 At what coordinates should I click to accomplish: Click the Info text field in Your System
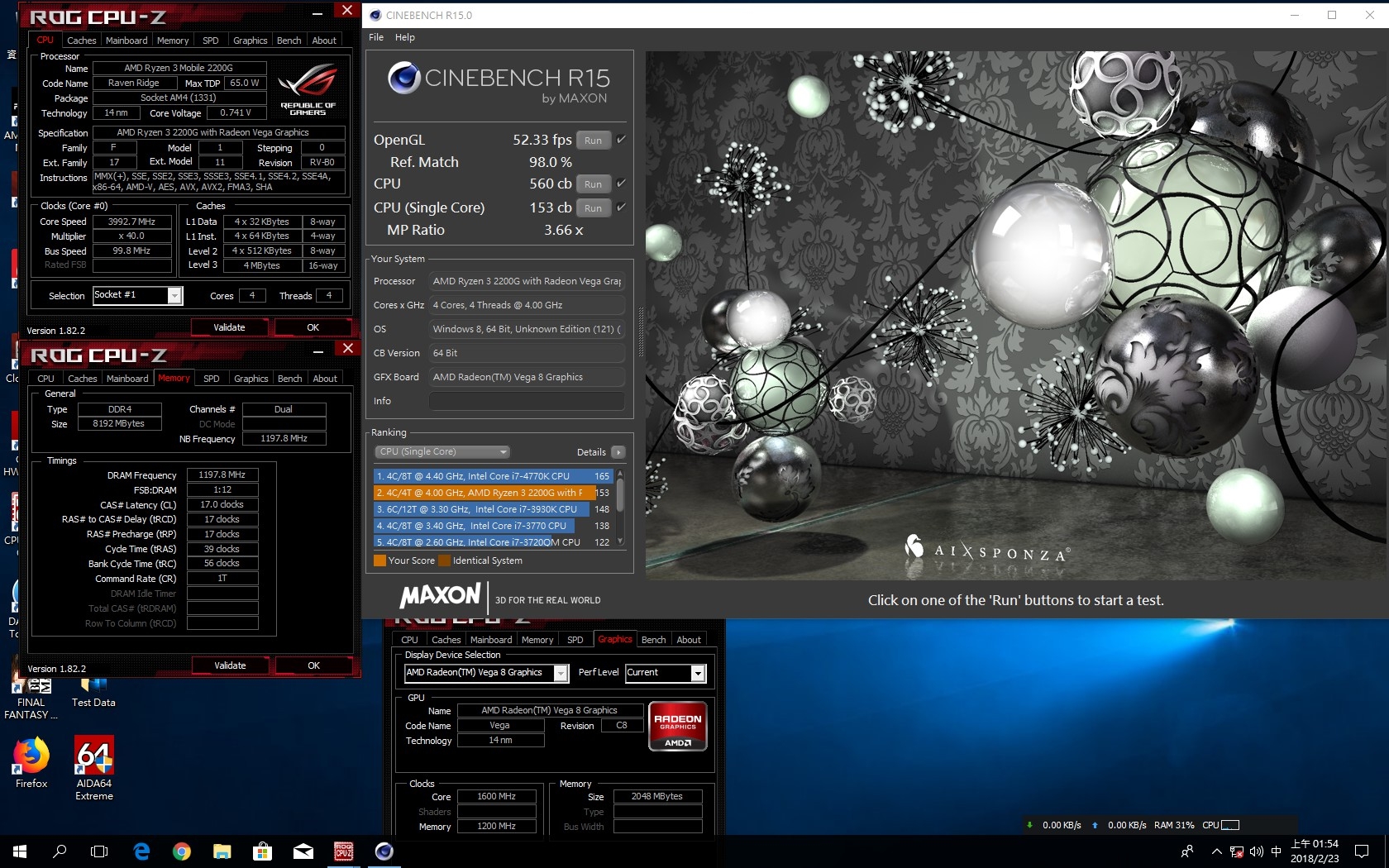pos(527,401)
